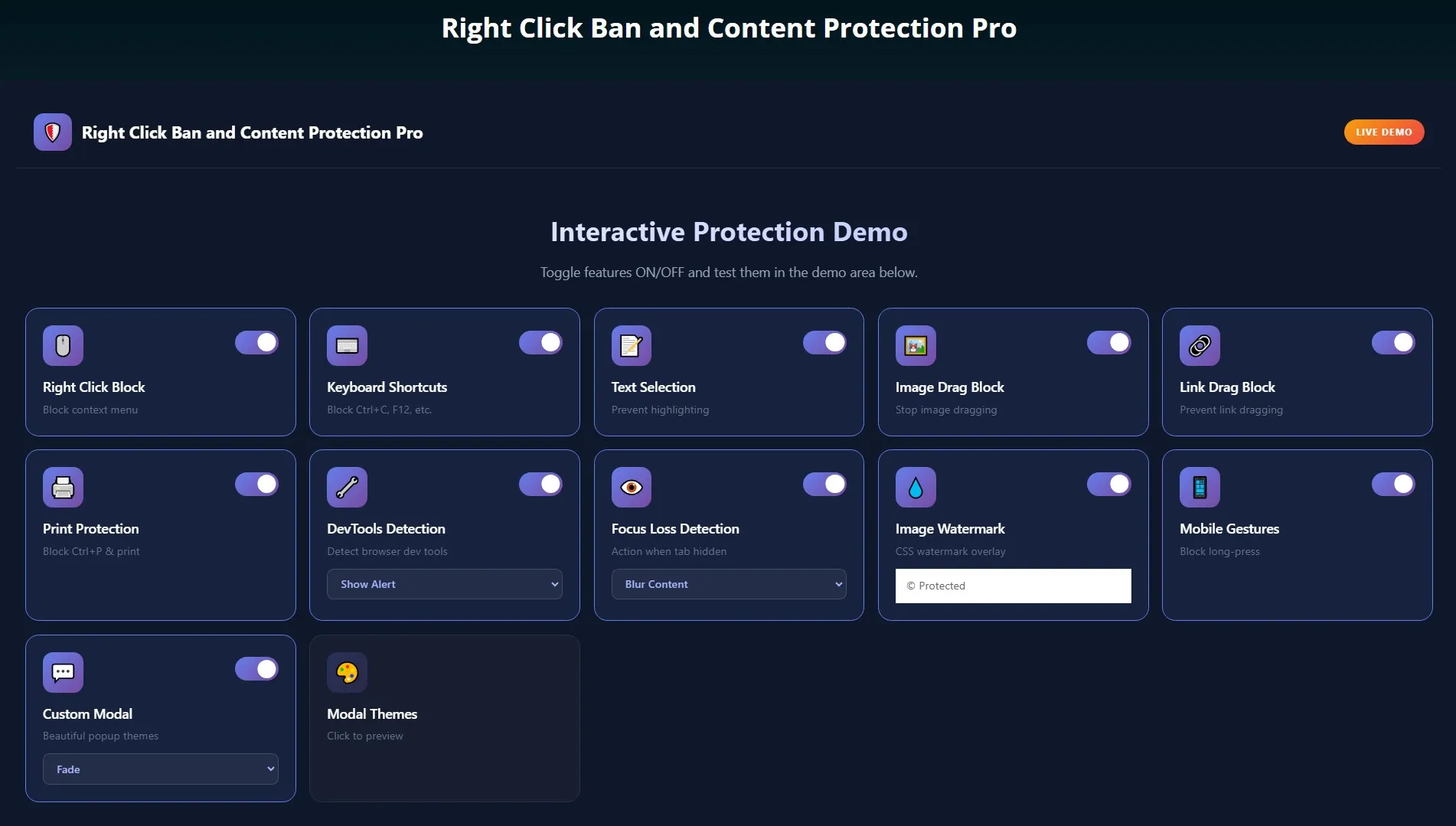
Task: Click the LIVE DEMO button
Action: point(1383,132)
